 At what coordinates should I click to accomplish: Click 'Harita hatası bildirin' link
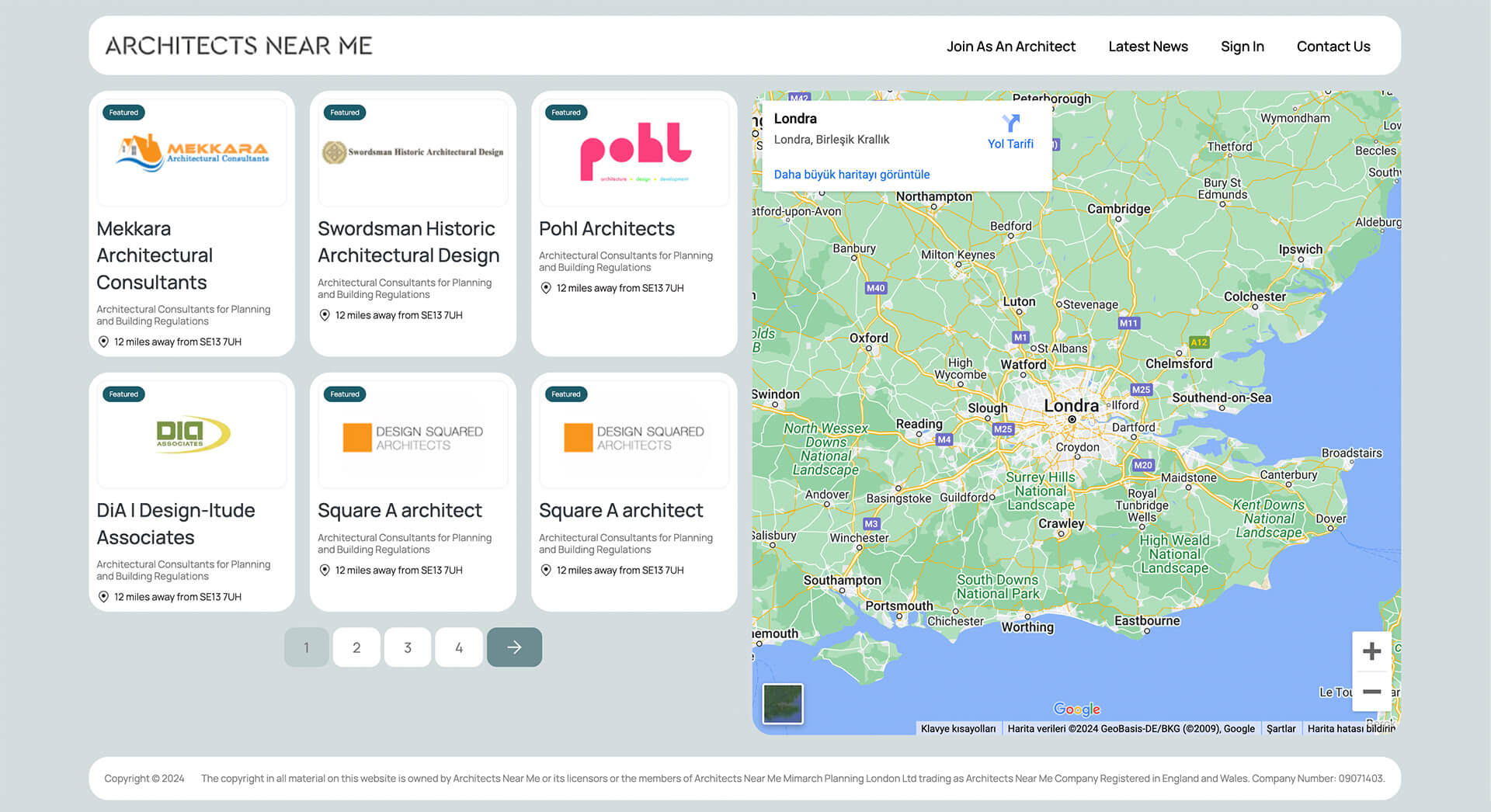click(x=1351, y=729)
